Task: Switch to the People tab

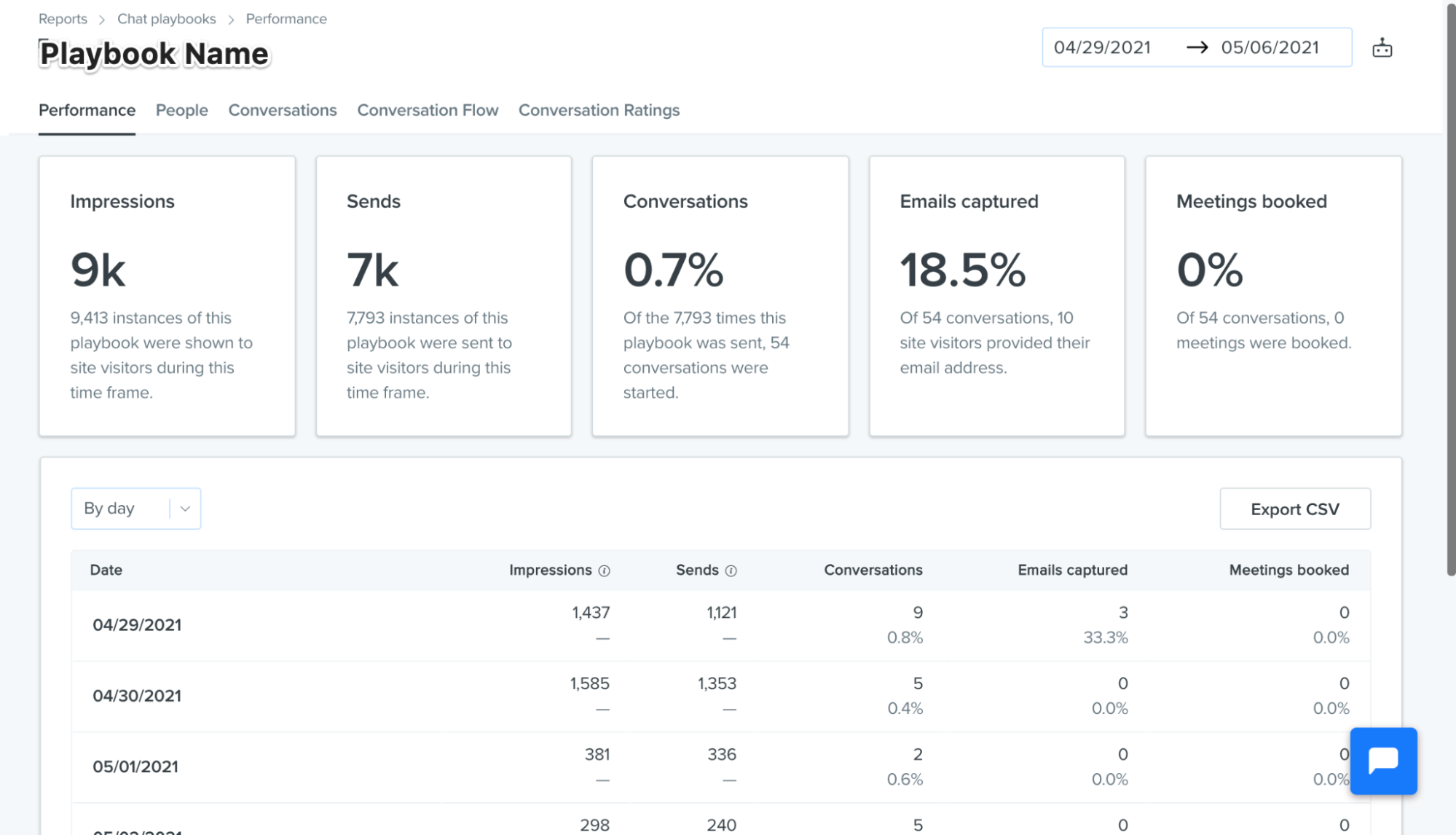Action: [x=182, y=110]
